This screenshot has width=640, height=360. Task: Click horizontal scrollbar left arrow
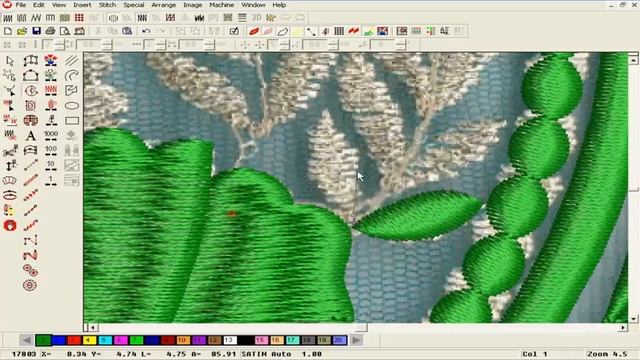[x=93, y=327]
